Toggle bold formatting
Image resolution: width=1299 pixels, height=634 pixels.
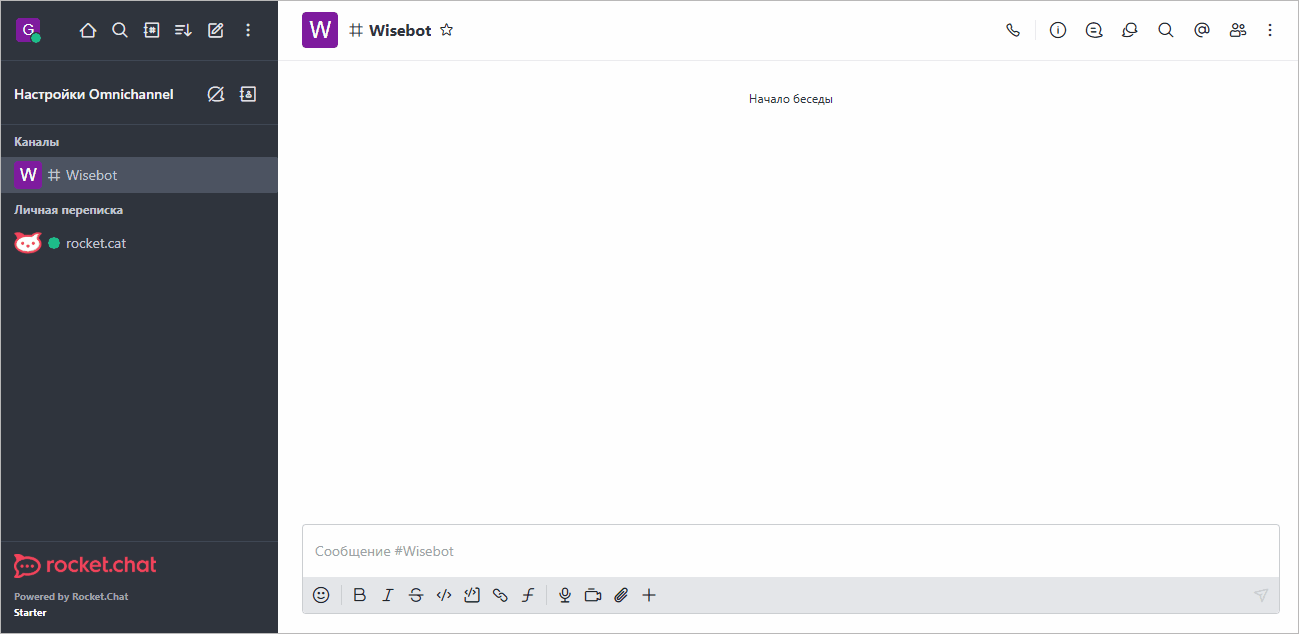click(x=360, y=595)
